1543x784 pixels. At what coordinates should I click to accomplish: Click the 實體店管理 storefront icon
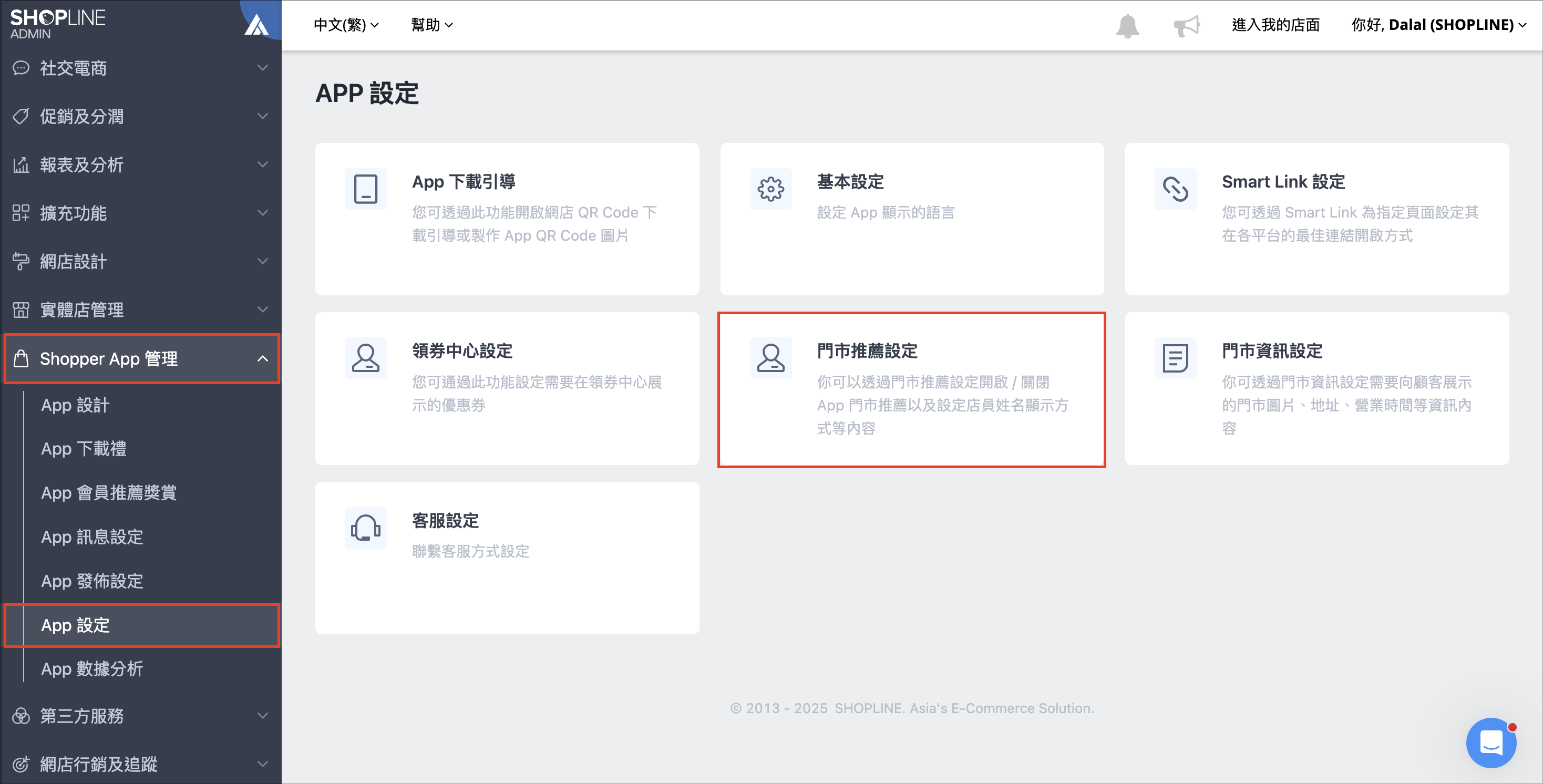21,310
